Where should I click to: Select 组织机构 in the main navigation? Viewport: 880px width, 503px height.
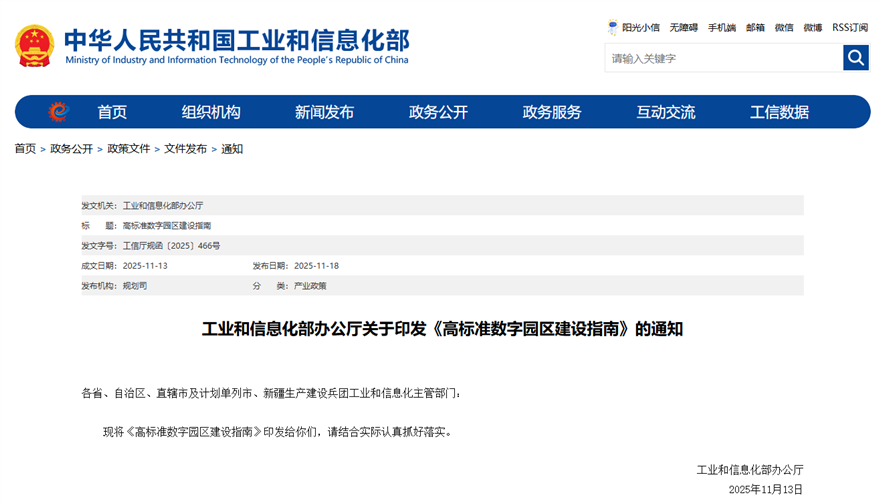[211, 112]
